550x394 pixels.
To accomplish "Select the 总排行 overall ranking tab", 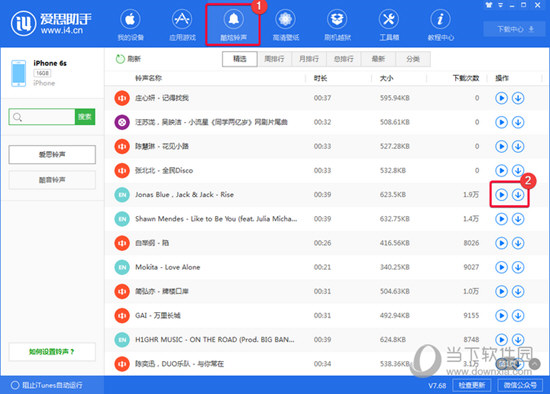I will (x=344, y=59).
